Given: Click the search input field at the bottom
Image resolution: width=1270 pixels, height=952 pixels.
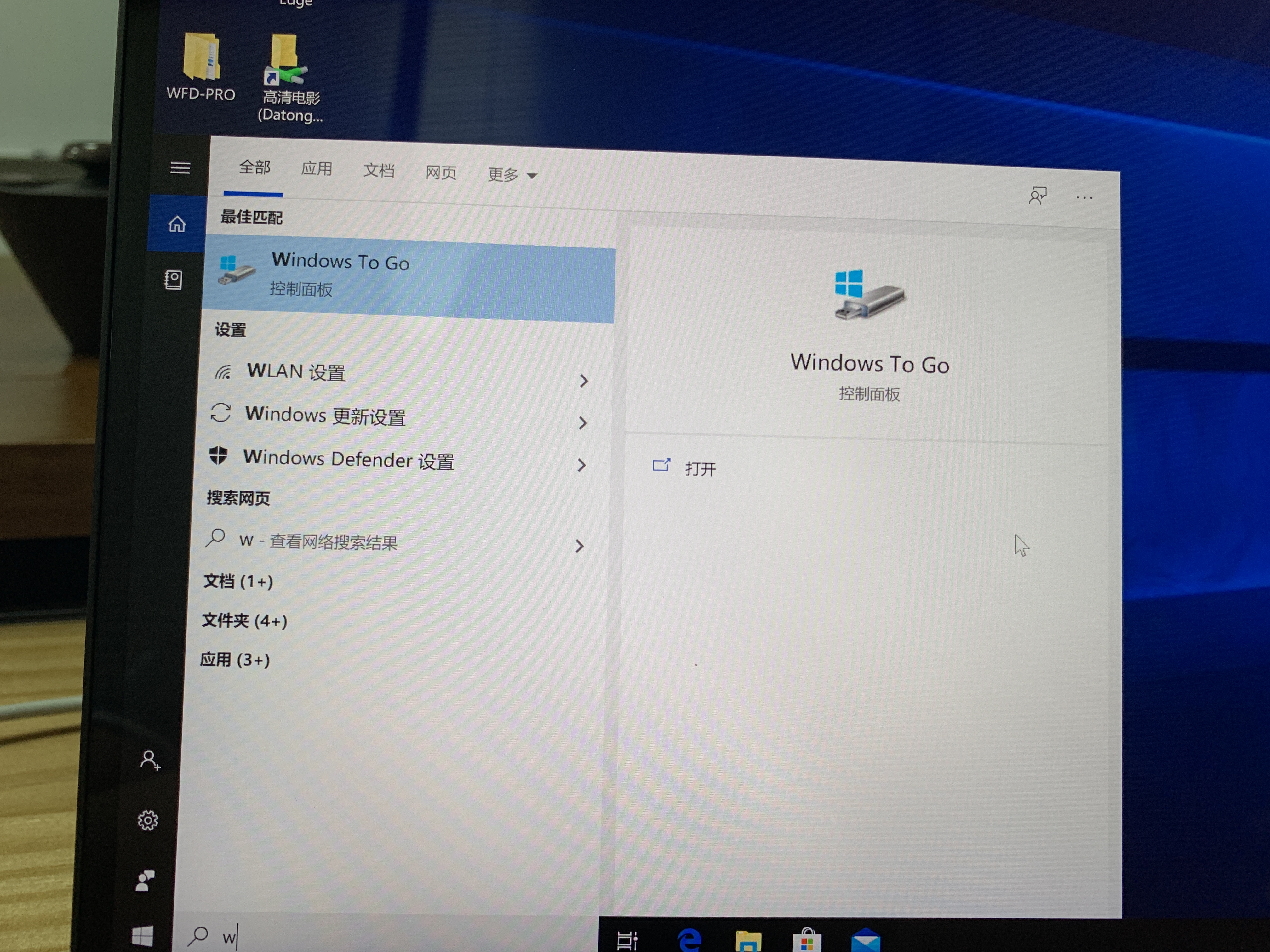Looking at the screenshot, I should [x=345, y=935].
